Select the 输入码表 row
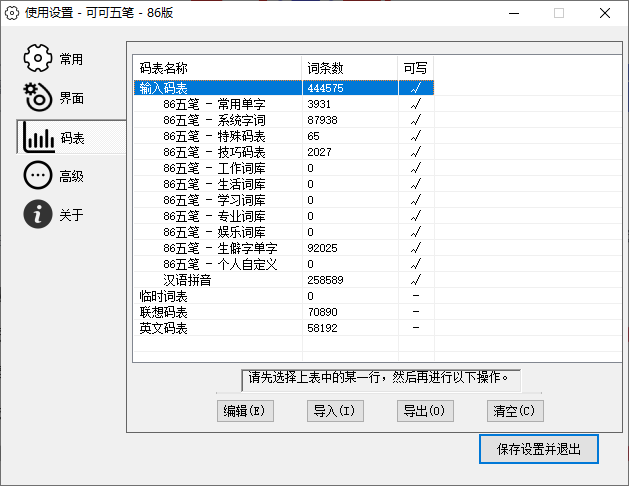The width and height of the screenshot is (629, 486). pyautogui.click(x=284, y=88)
